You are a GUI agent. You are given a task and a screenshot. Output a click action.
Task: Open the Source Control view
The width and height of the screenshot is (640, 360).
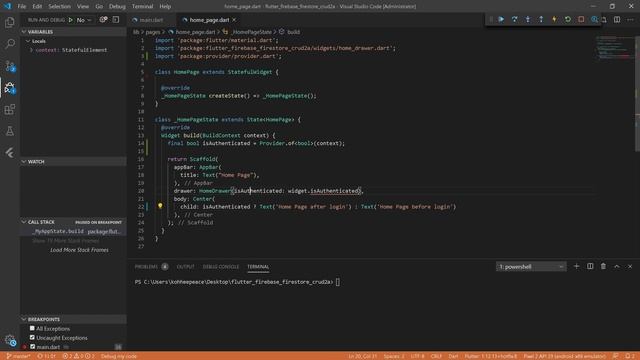[10, 66]
